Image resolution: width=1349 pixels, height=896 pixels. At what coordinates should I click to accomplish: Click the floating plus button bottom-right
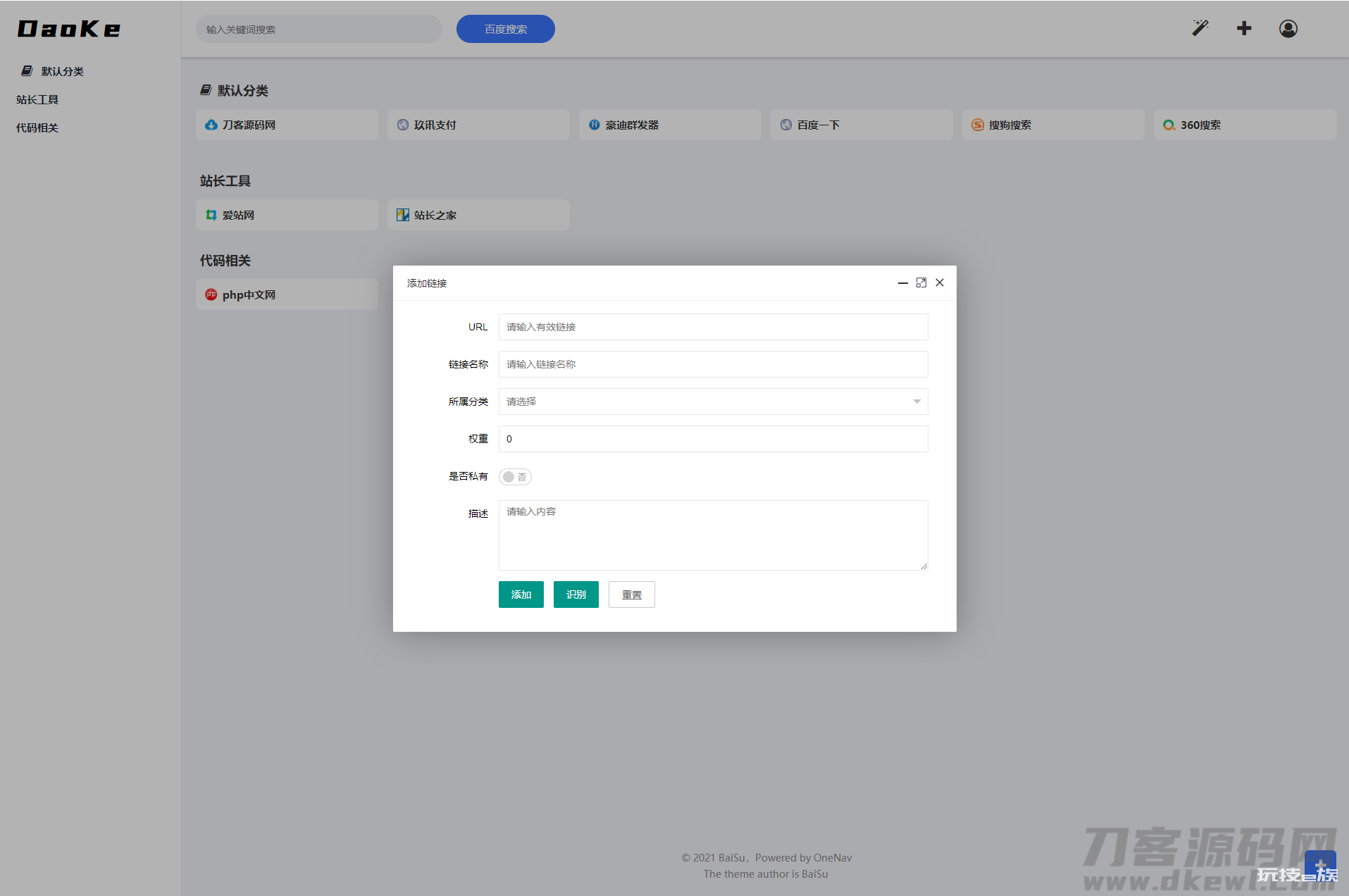click(x=1320, y=866)
